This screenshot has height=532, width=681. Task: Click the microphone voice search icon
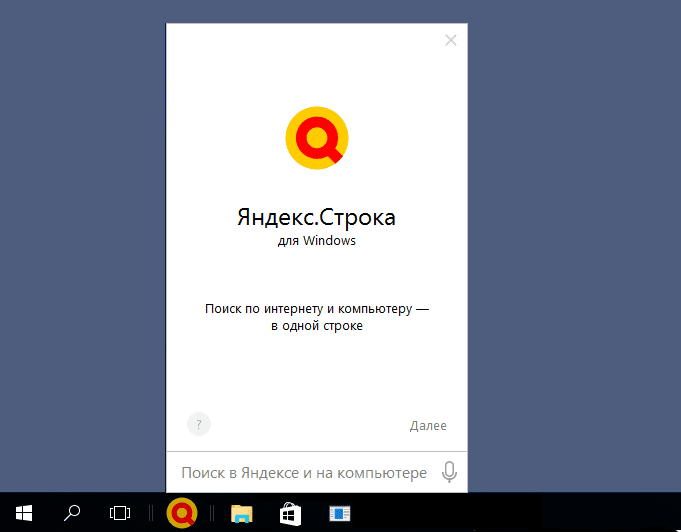(450, 472)
